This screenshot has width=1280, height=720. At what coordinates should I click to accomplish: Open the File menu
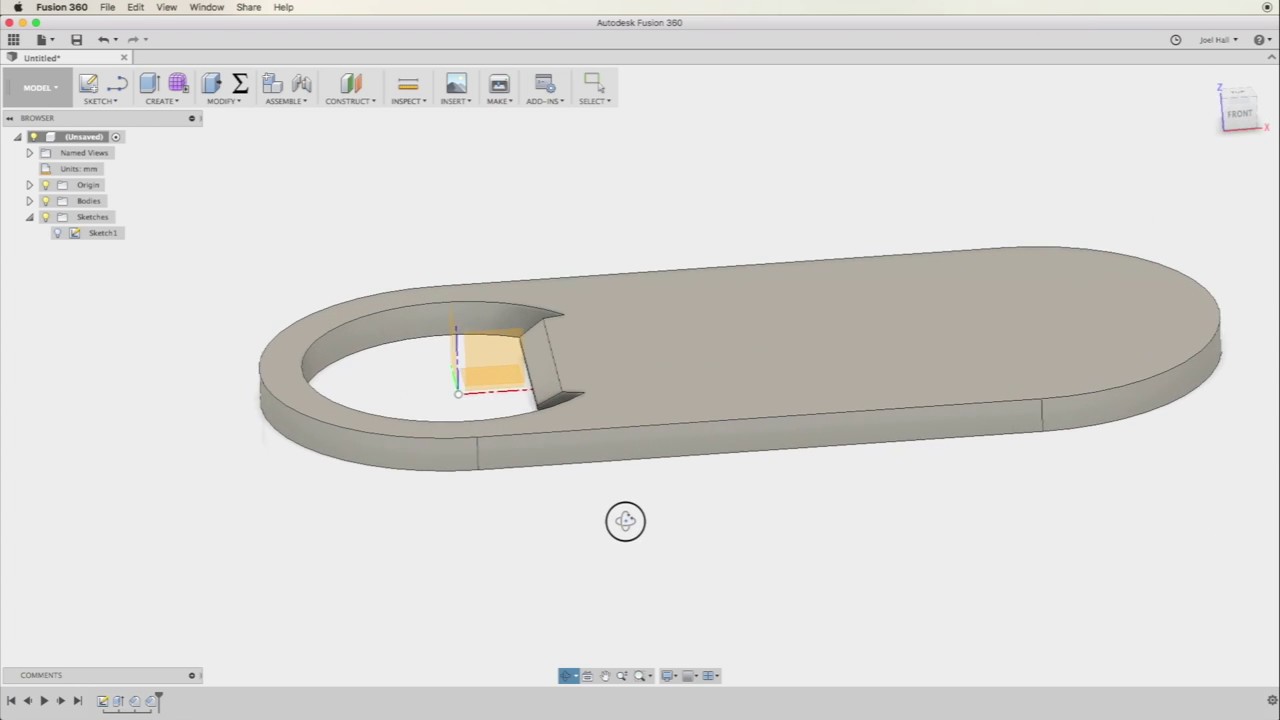click(x=107, y=7)
